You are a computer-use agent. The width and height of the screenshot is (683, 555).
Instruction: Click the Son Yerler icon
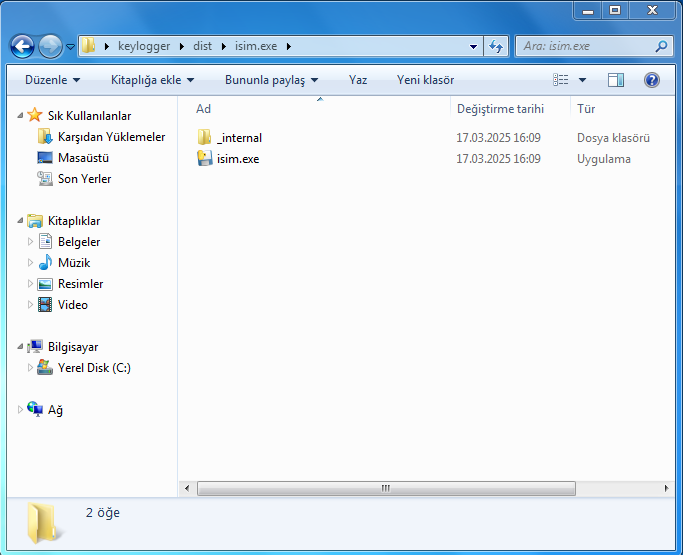point(45,179)
